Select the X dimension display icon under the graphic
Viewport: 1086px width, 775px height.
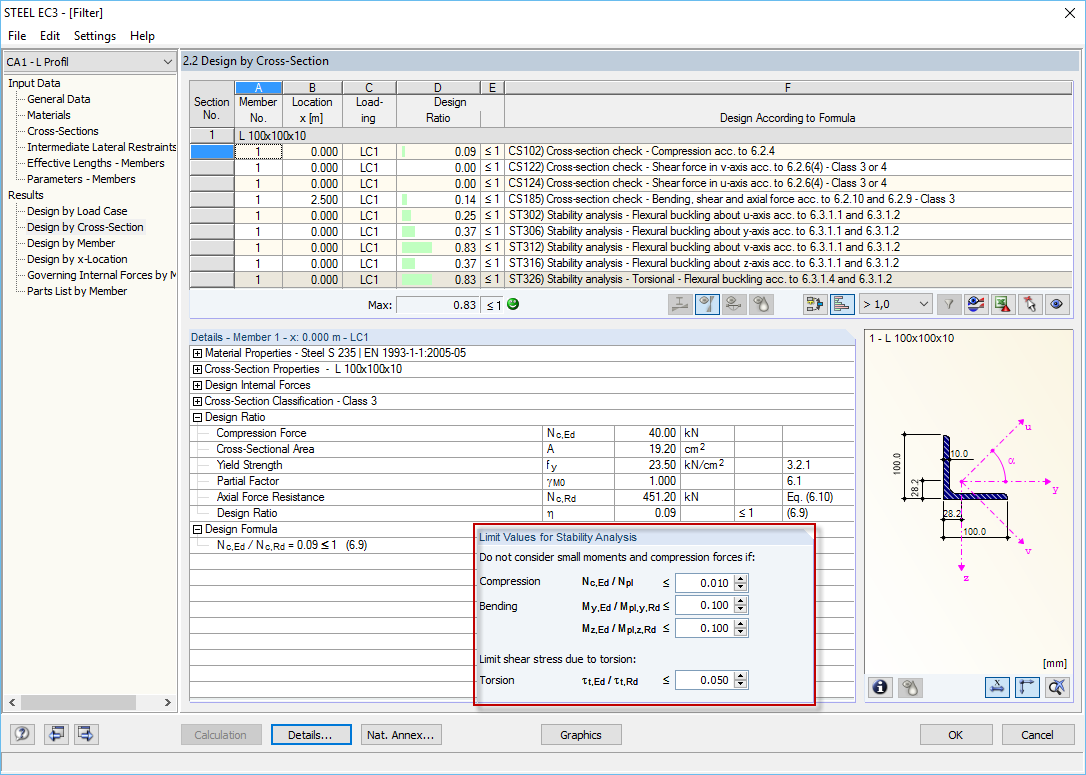pyautogui.click(x=996, y=687)
